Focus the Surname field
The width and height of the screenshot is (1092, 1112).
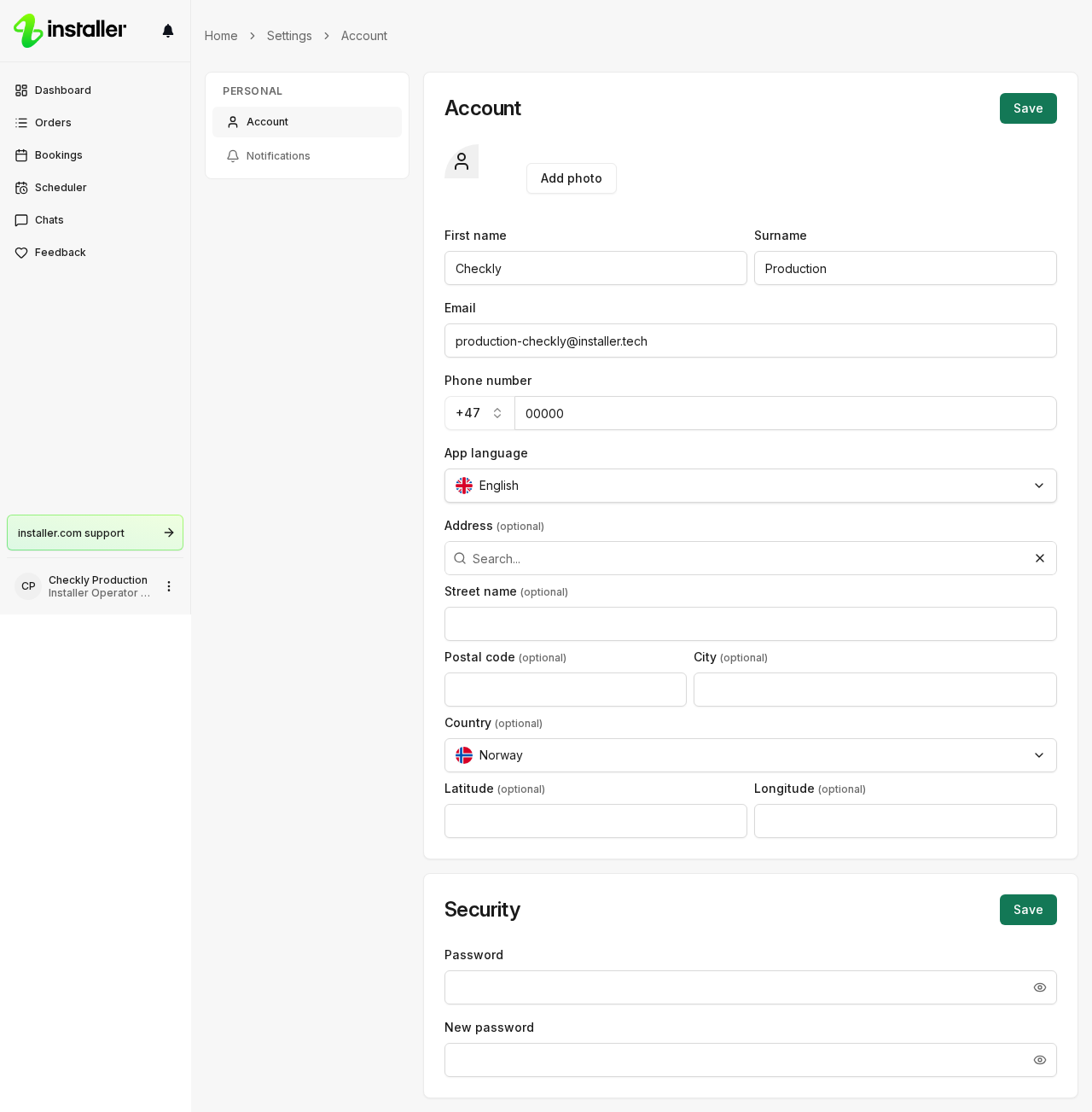(x=905, y=268)
